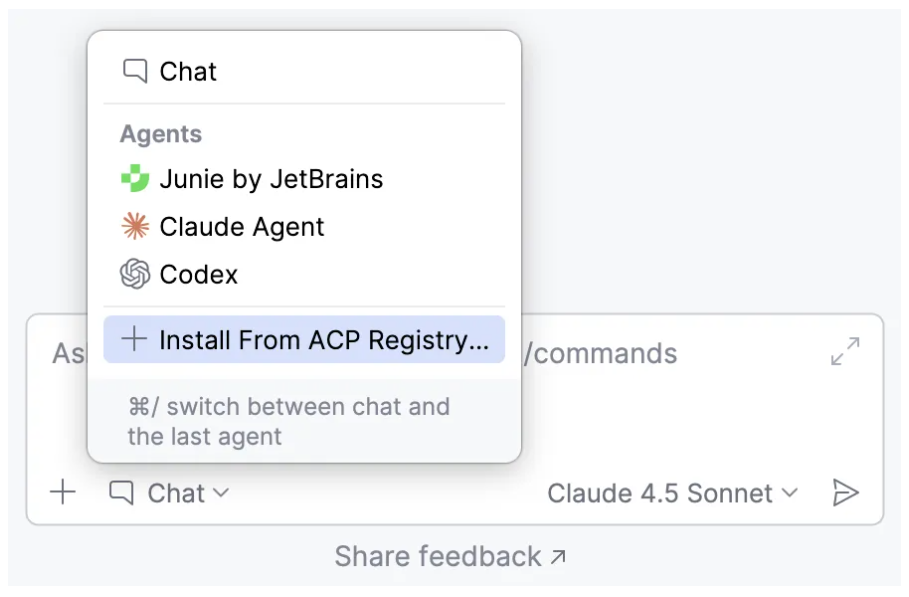The image size is (909, 597).
Task: Open the Share feedback link
Action: coord(438,556)
